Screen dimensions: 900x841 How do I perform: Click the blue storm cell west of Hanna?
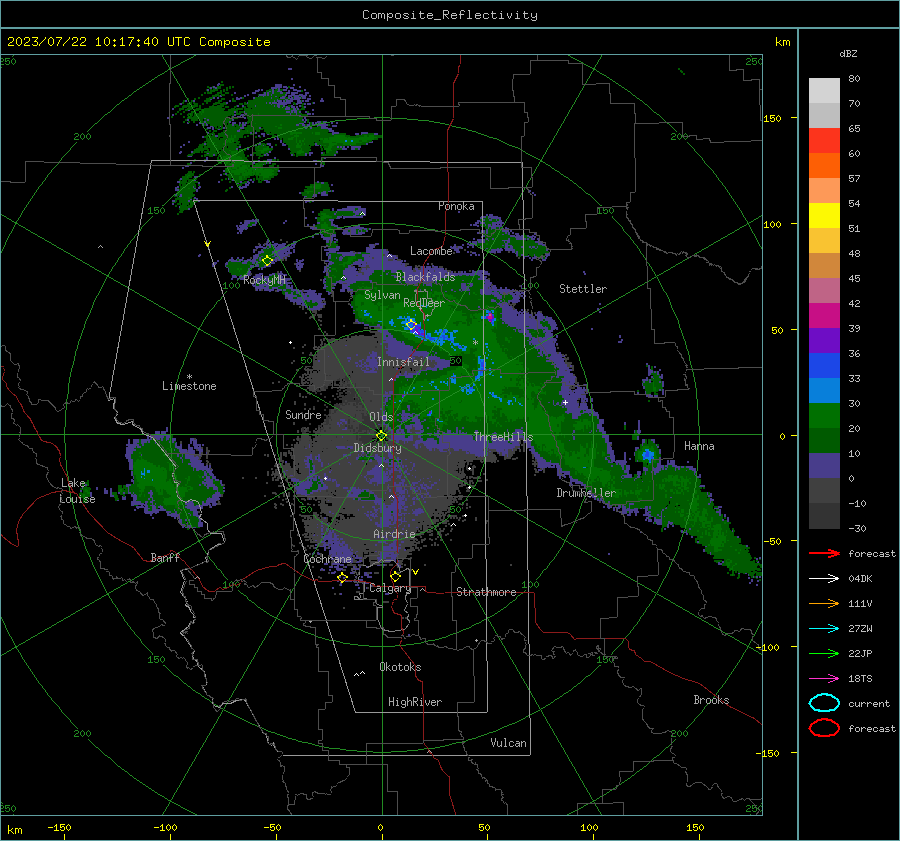647,454
